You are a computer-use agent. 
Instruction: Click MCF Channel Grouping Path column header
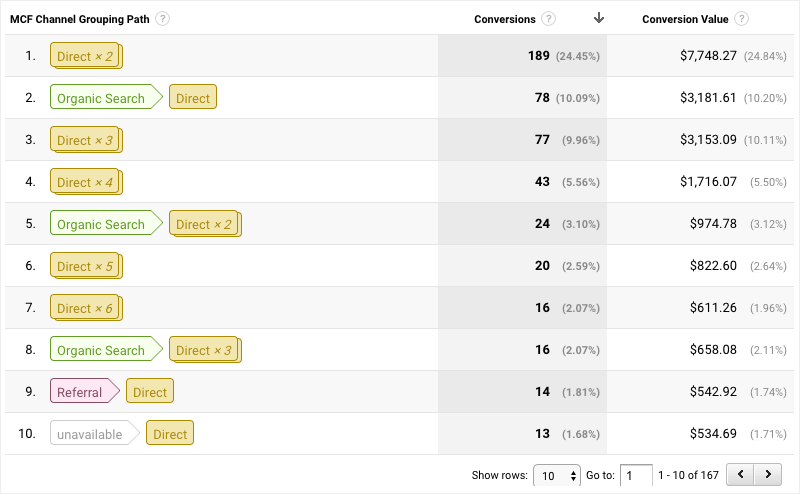click(80, 19)
